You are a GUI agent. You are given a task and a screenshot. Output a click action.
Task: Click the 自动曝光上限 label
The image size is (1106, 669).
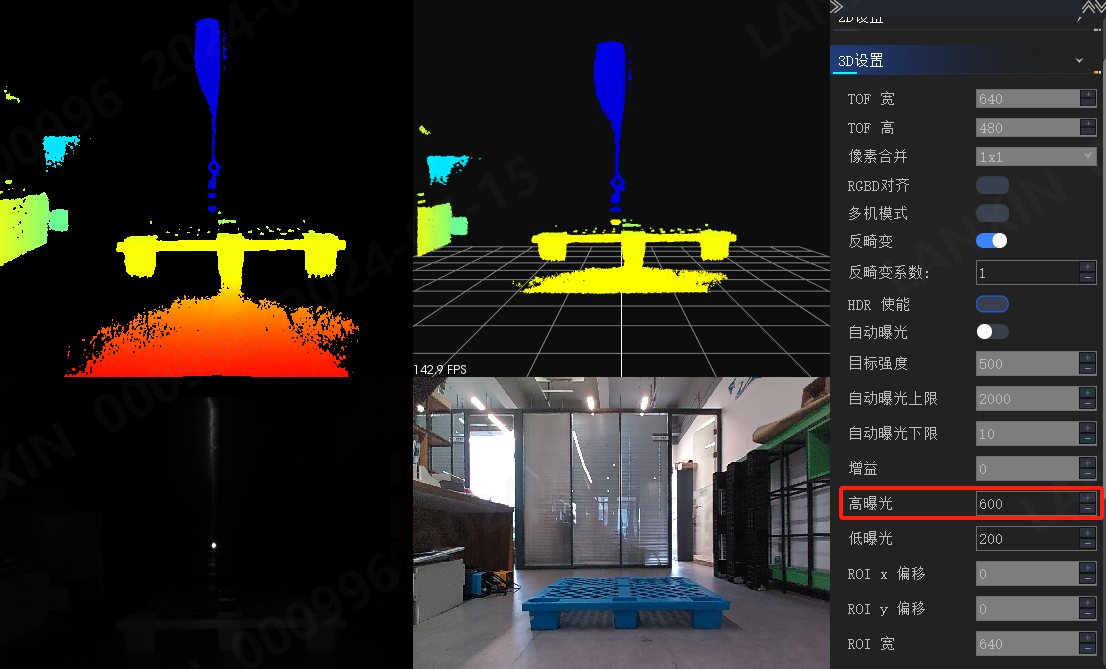pos(892,398)
